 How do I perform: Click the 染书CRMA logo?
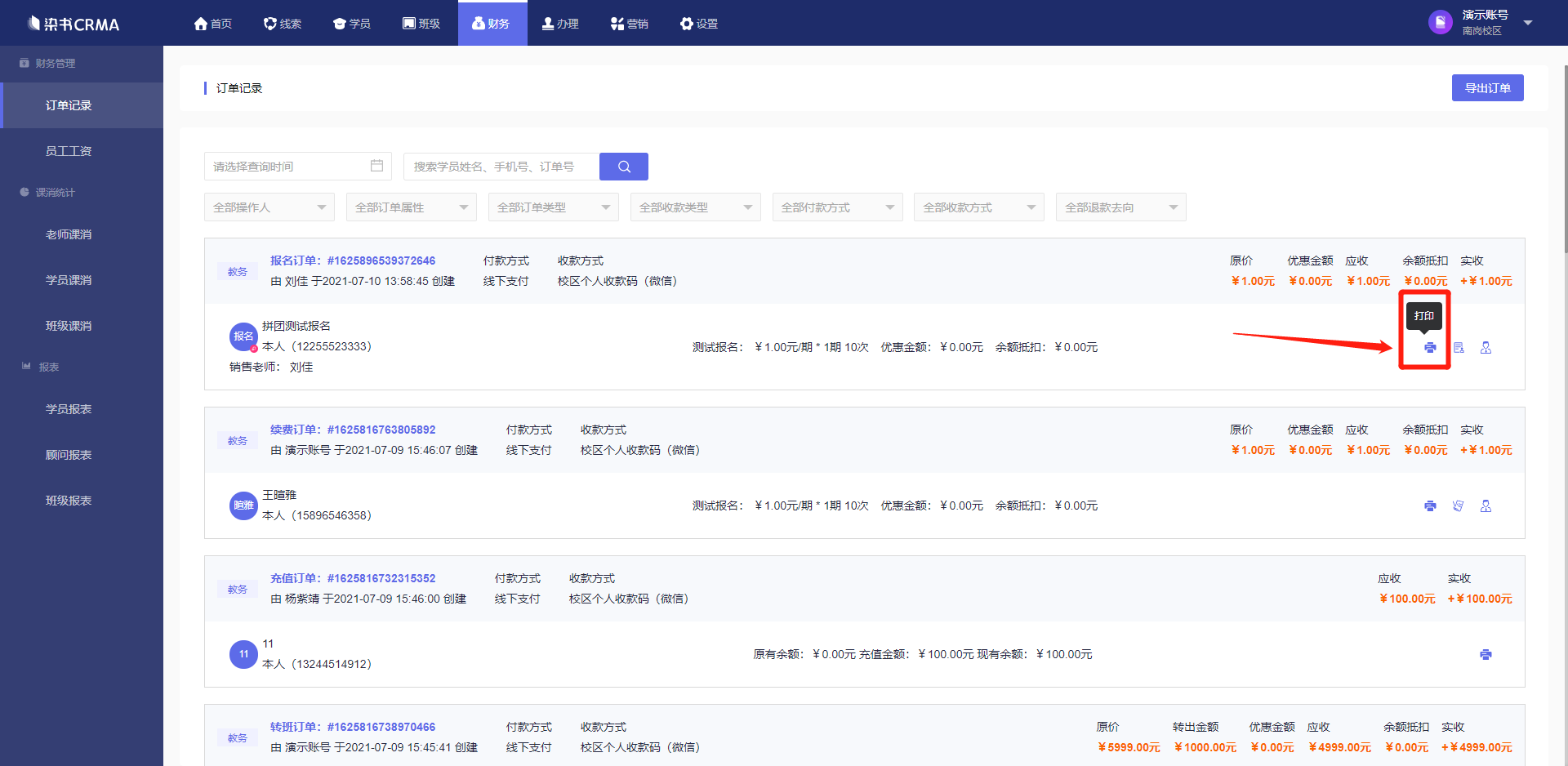coord(73,24)
